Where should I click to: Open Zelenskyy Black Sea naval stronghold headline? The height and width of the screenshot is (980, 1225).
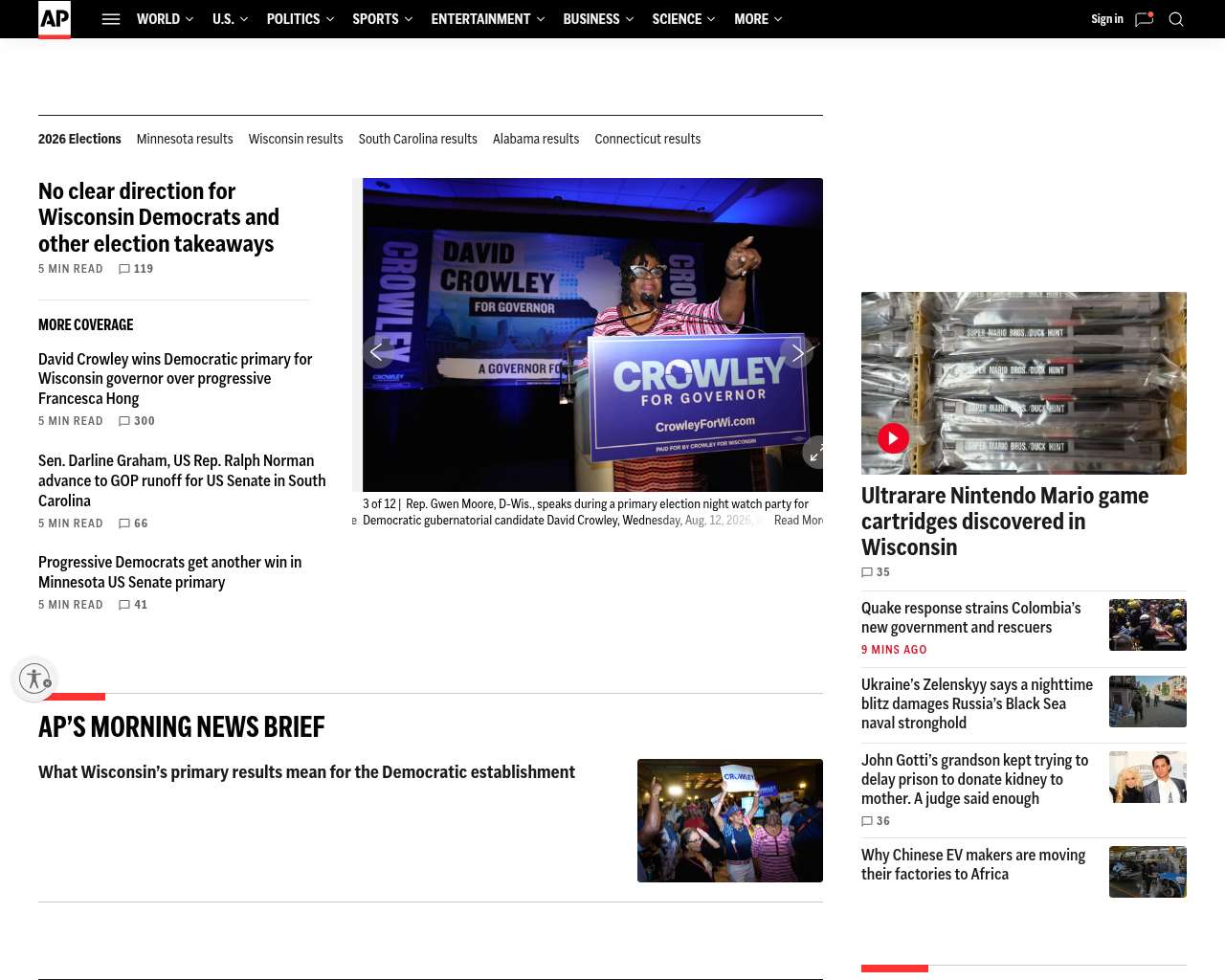pos(977,704)
